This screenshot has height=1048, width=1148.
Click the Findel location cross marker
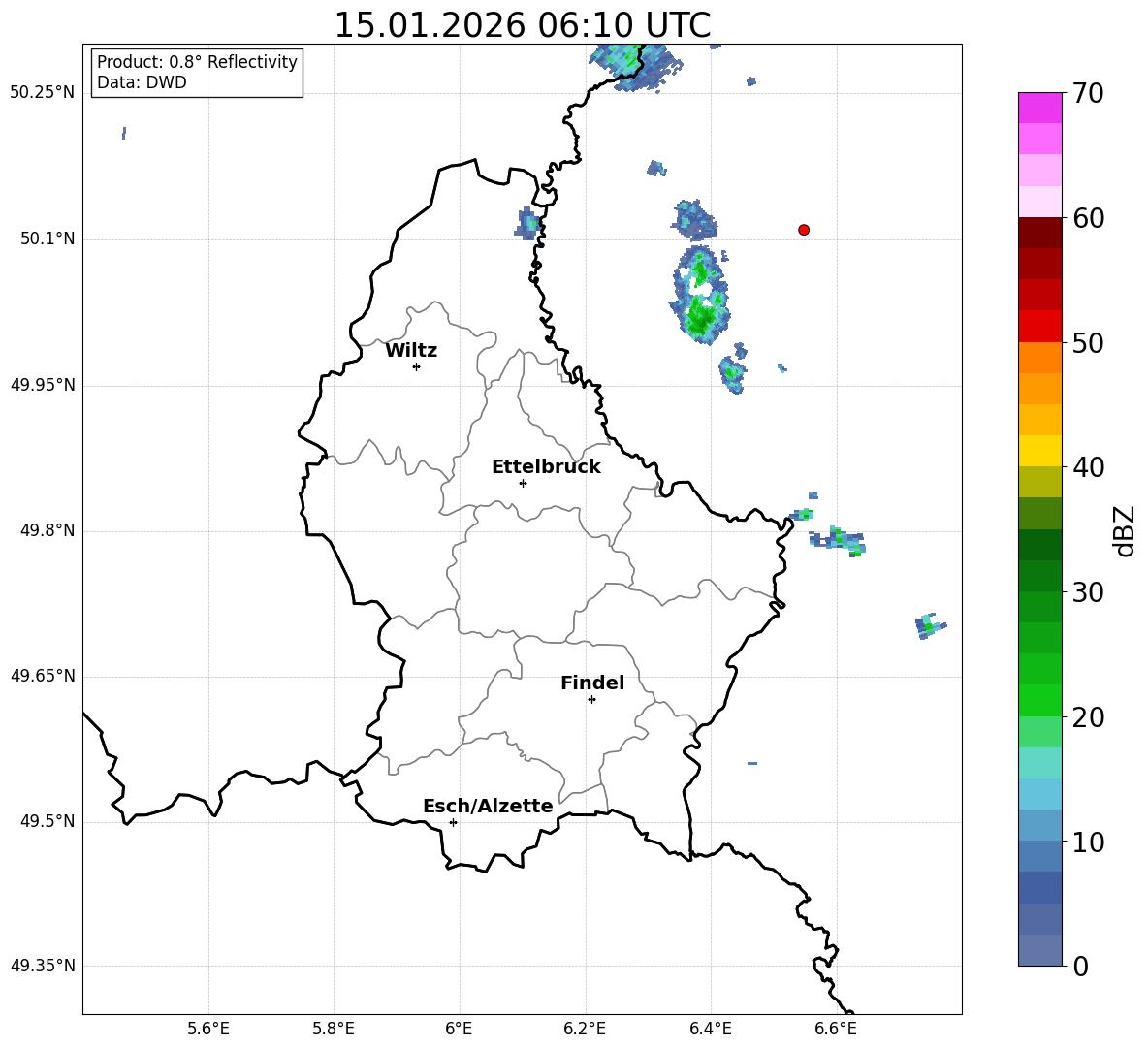point(591,700)
